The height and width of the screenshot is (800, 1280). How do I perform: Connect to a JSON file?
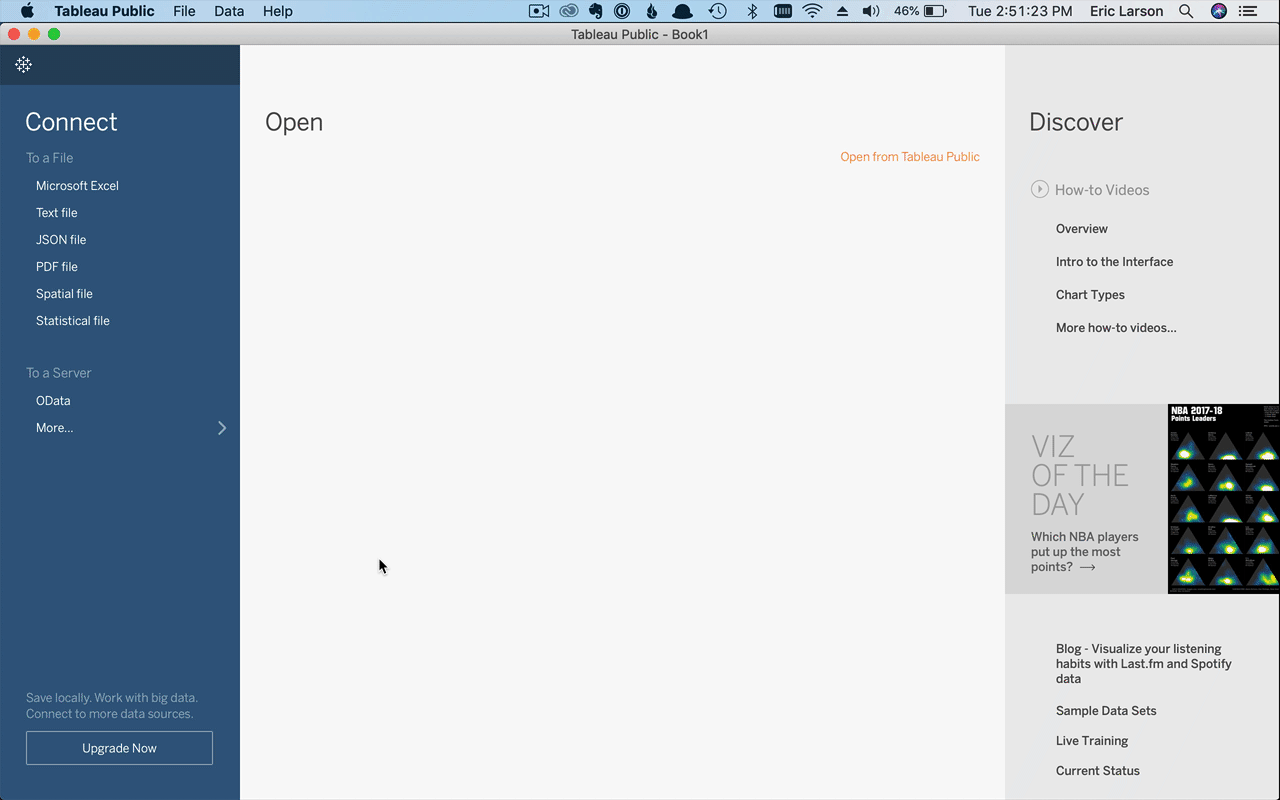(x=61, y=240)
